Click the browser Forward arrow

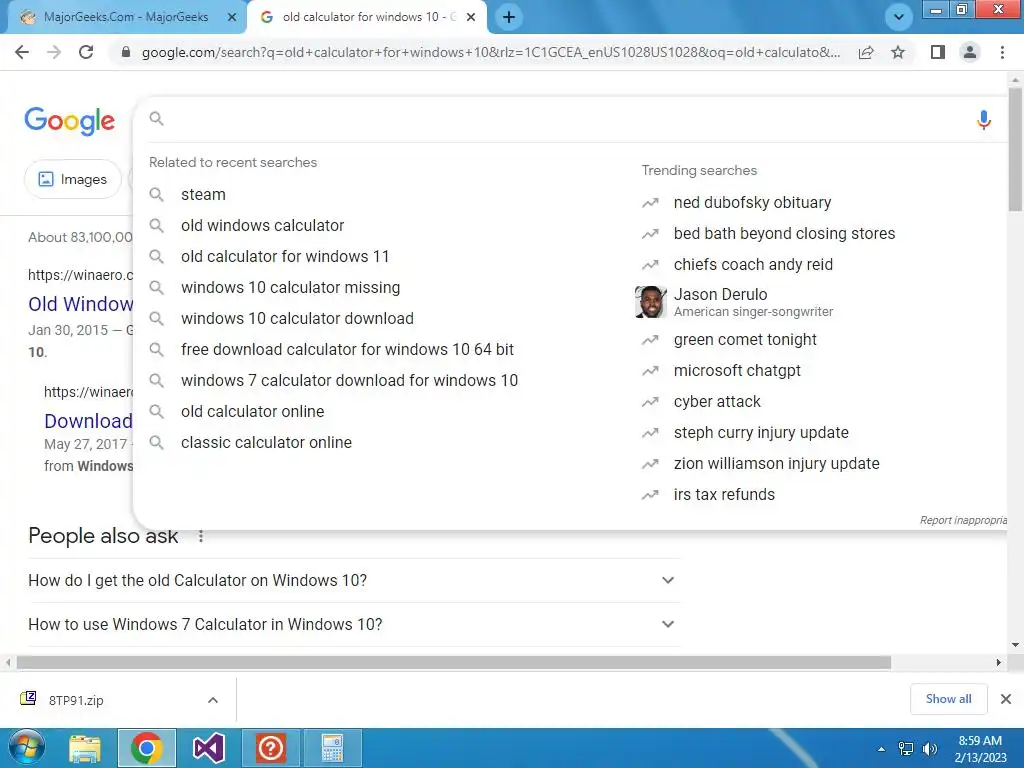point(54,52)
